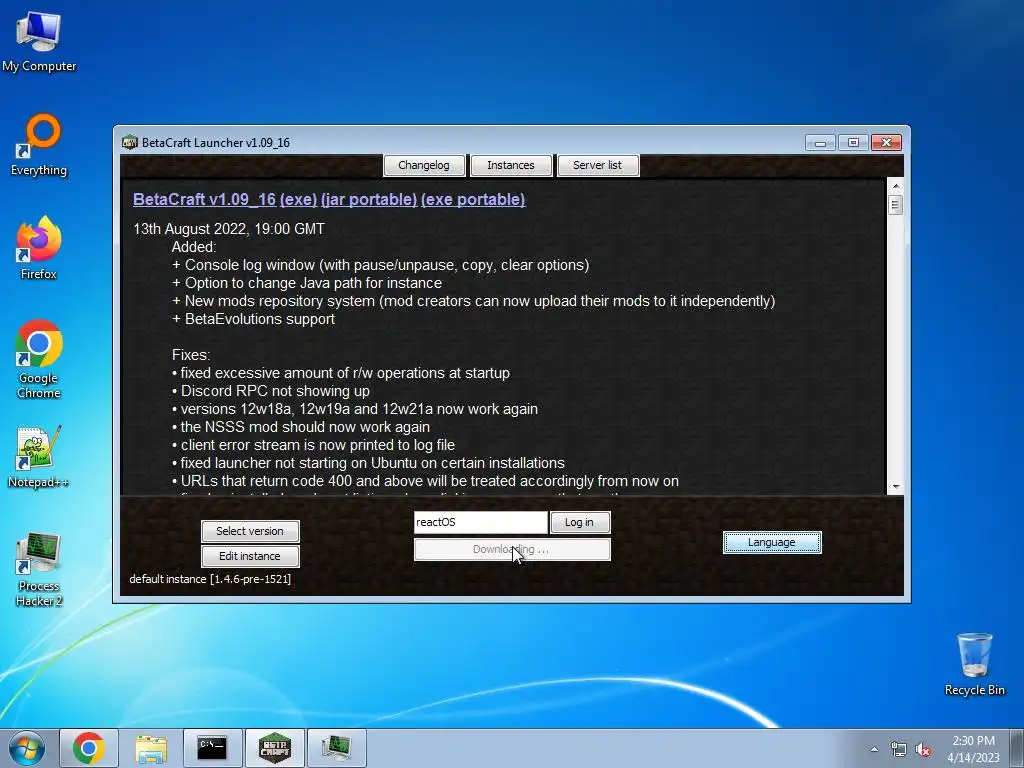Screen dimensions: 1024x768
Task: Open the BetaCraft v1.09_16 (exe) link
Action: click(225, 200)
